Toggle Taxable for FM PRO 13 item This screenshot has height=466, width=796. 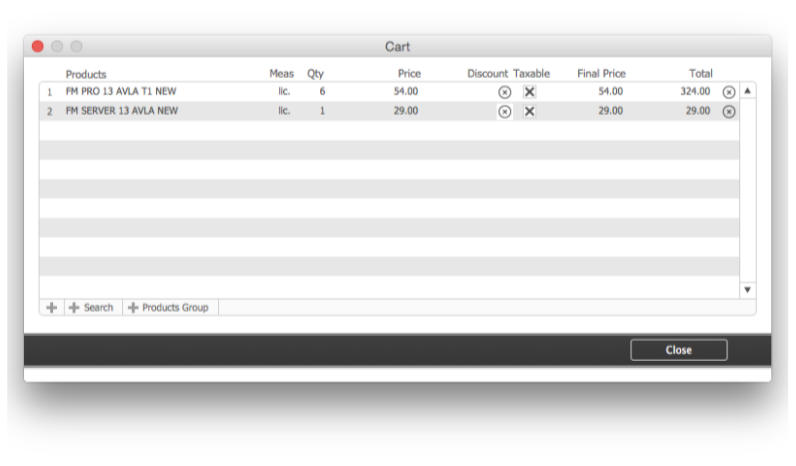point(530,92)
